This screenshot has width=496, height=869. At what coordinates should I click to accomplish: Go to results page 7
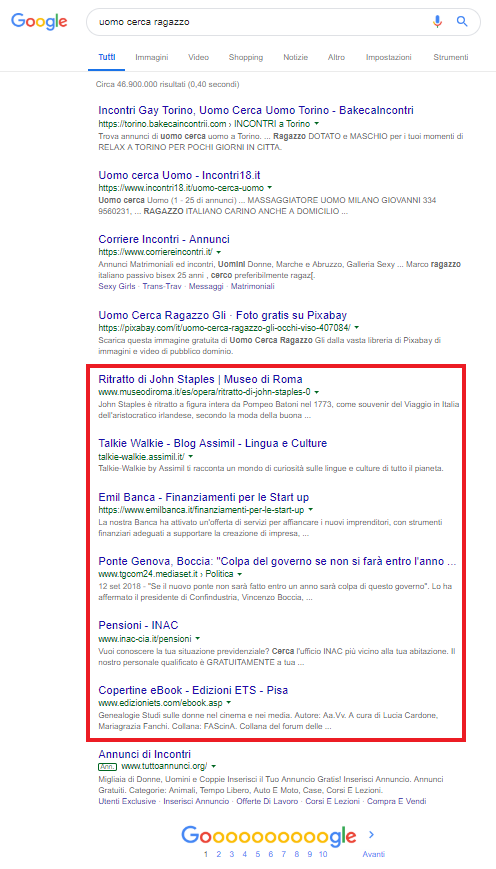tap(284, 854)
